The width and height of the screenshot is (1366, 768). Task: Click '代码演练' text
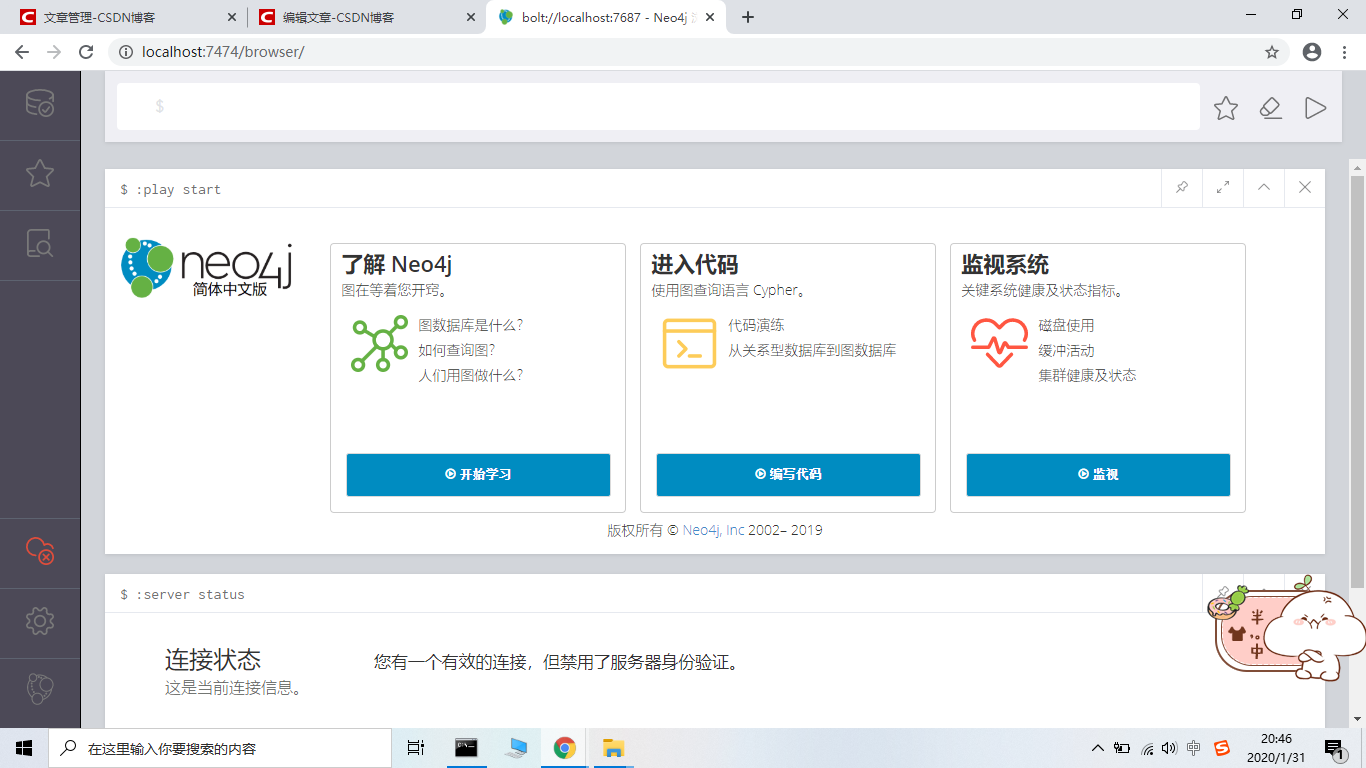pyautogui.click(x=756, y=325)
